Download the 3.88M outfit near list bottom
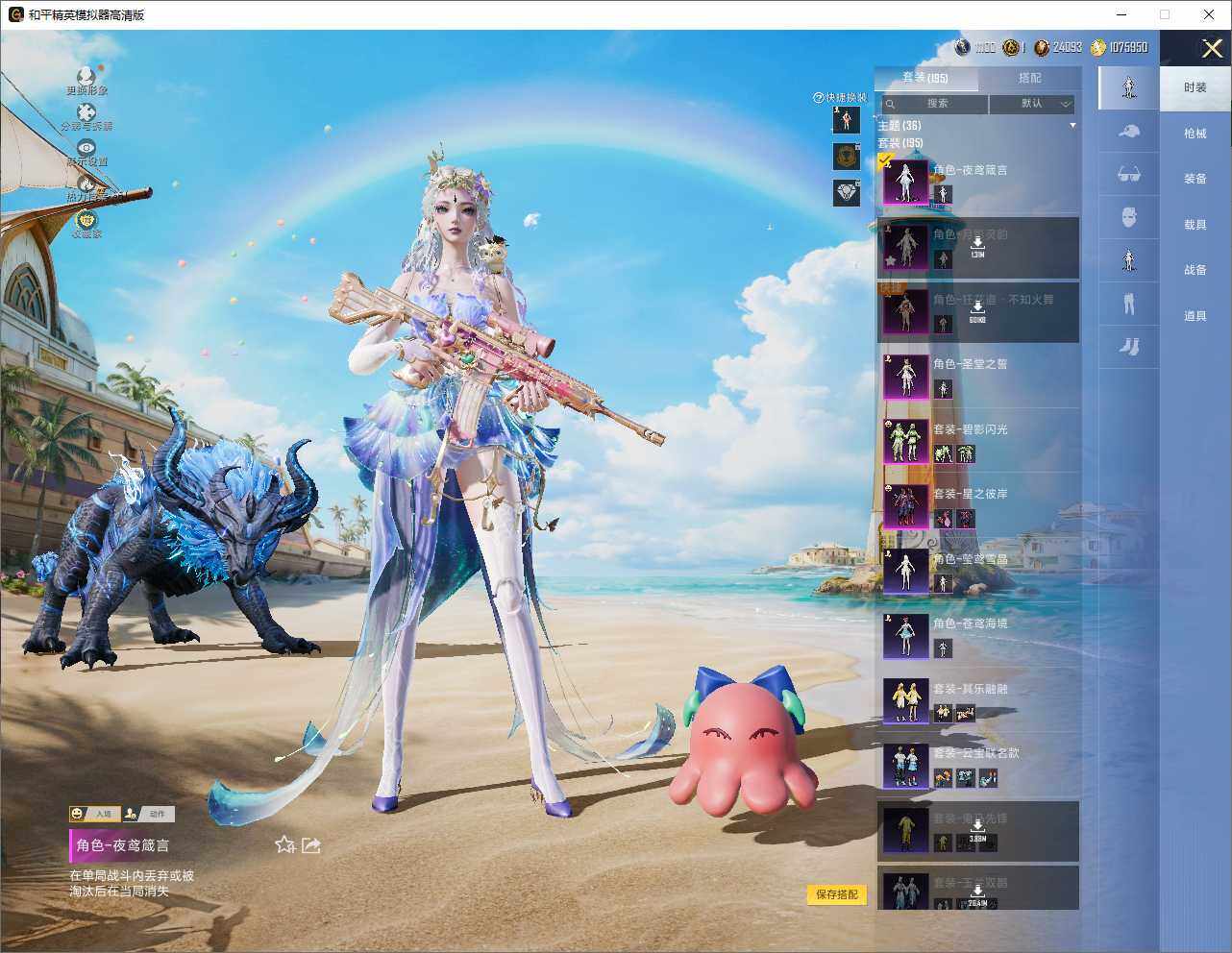 pos(977,829)
